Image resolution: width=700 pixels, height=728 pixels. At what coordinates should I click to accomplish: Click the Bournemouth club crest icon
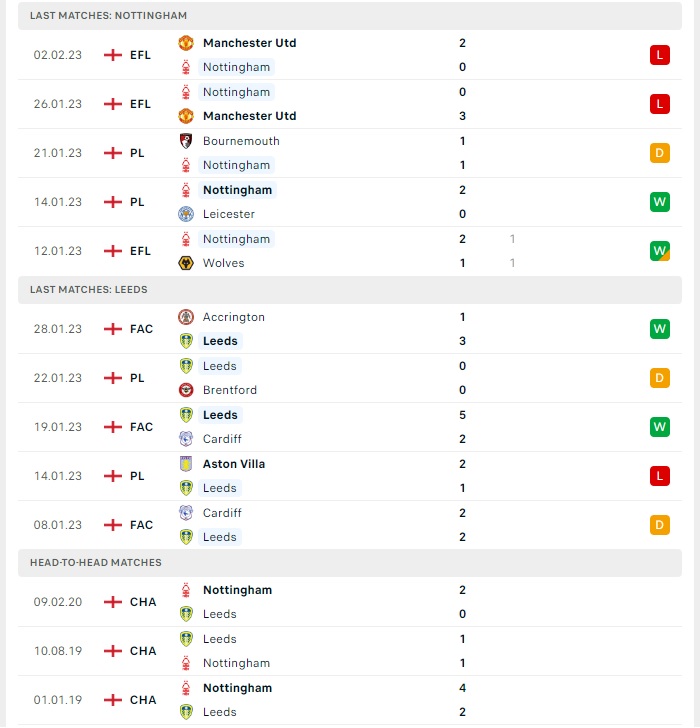186,141
